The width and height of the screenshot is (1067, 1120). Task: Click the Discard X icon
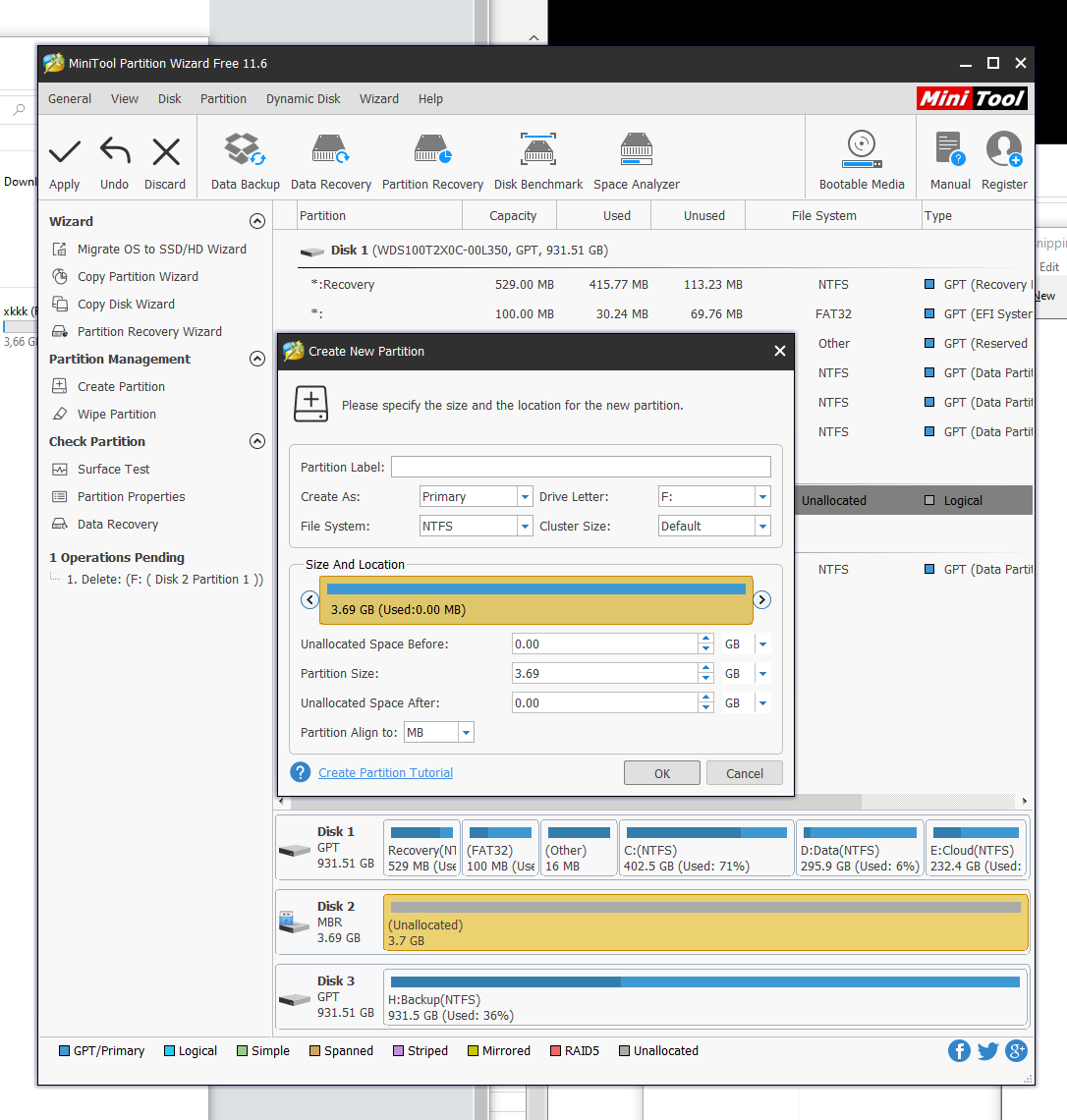[166, 151]
